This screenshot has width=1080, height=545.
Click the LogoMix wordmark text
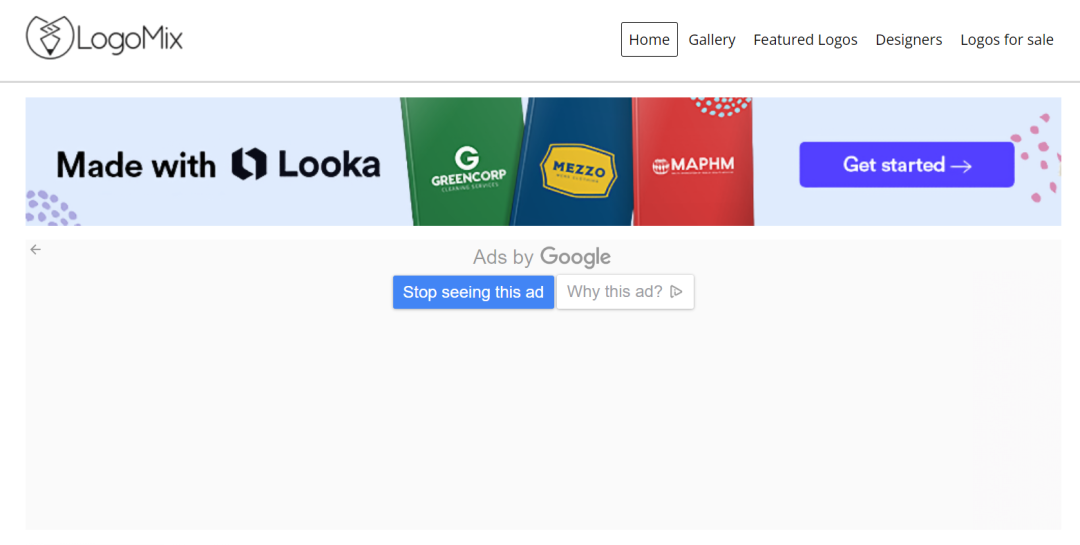pos(130,40)
